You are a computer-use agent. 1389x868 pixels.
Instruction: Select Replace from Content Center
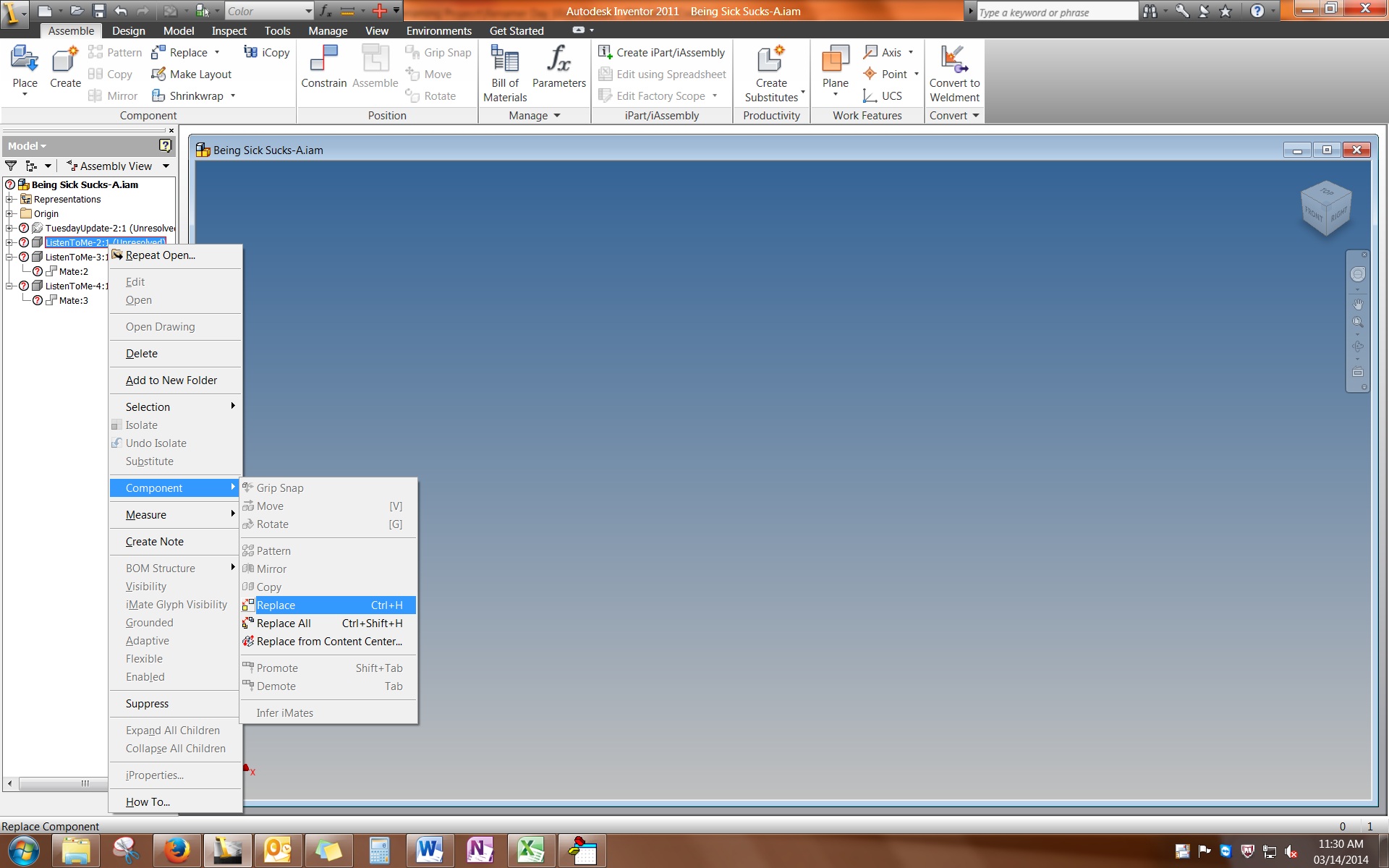(x=328, y=641)
